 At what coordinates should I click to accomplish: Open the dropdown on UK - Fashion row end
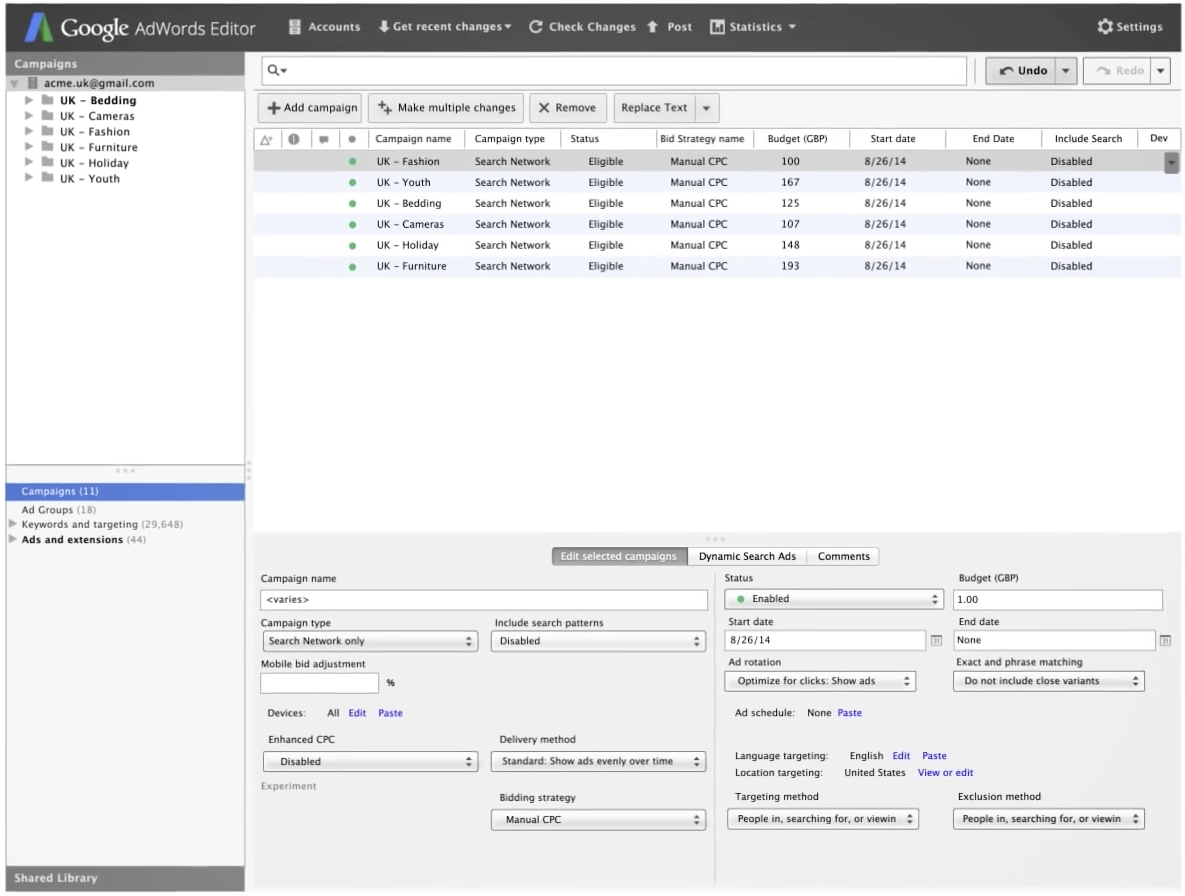click(x=1171, y=162)
